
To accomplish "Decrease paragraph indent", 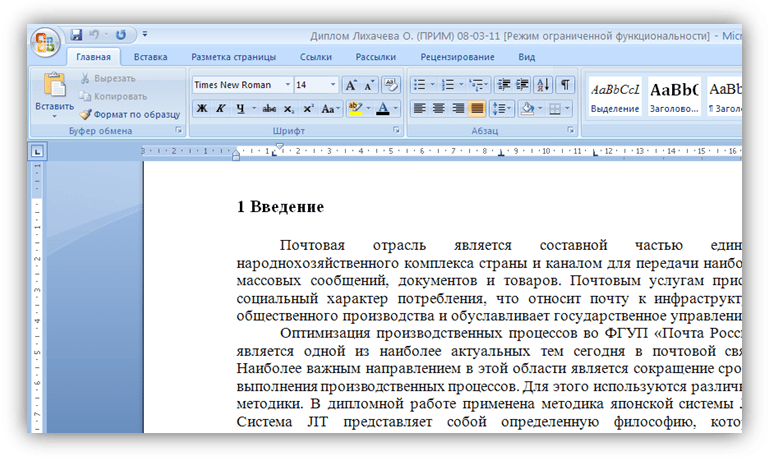I will pyautogui.click(x=504, y=85).
